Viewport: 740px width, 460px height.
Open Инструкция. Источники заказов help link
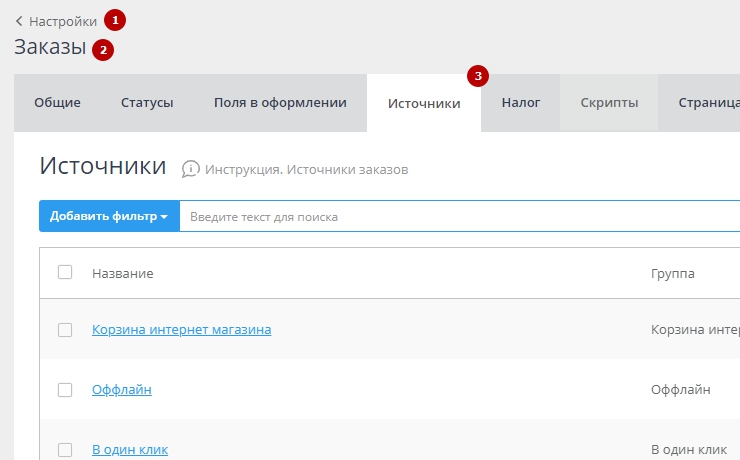(x=306, y=169)
